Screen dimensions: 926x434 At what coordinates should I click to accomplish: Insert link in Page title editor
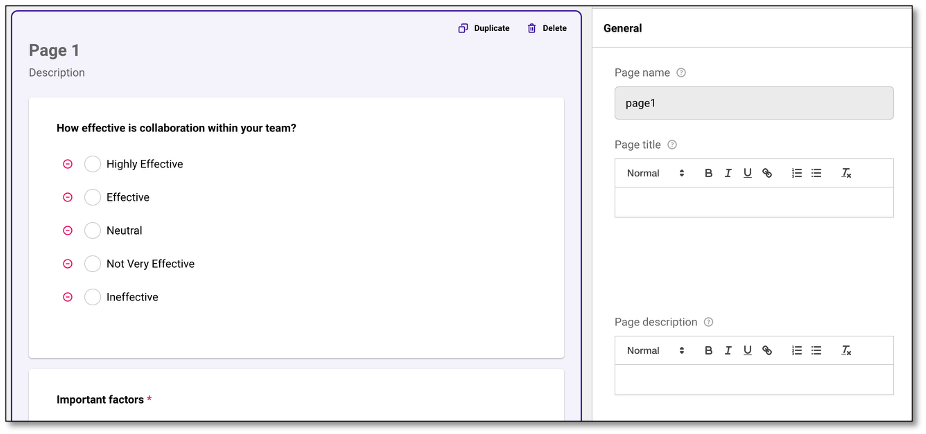click(x=767, y=173)
